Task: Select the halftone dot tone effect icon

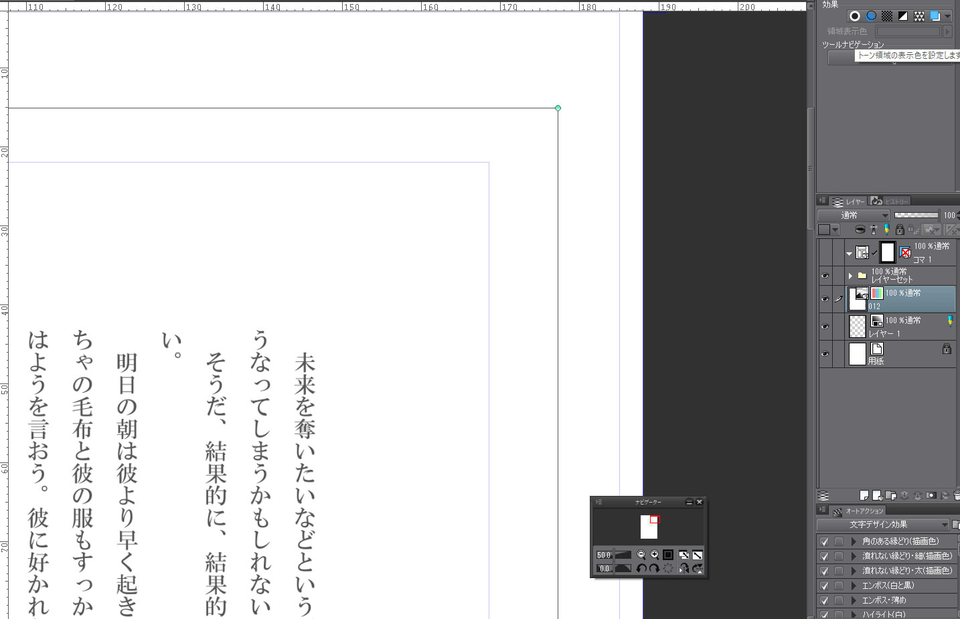Action: pyautogui.click(x=886, y=16)
